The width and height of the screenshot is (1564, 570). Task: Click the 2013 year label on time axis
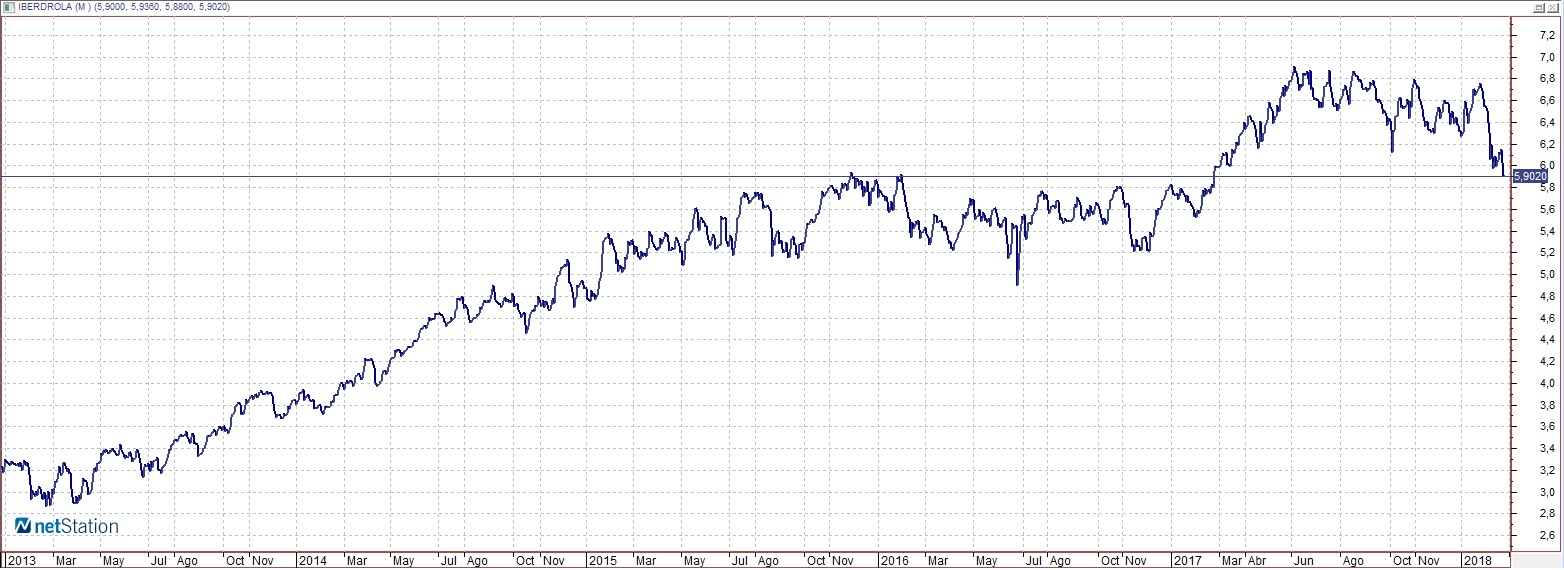20,561
